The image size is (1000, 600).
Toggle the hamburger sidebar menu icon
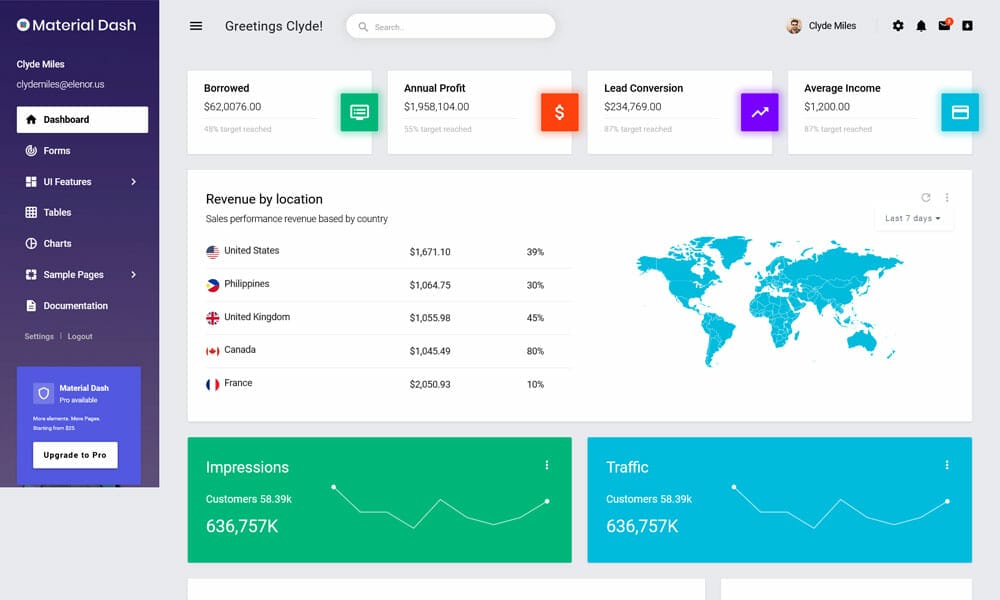coord(196,26)
